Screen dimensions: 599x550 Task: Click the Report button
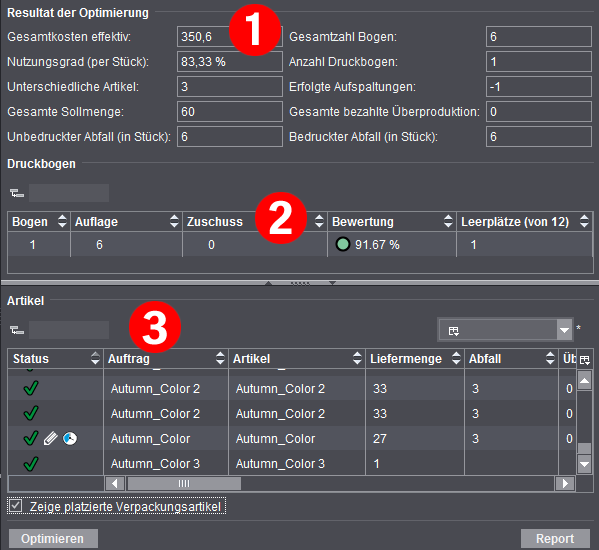[555, 539]
